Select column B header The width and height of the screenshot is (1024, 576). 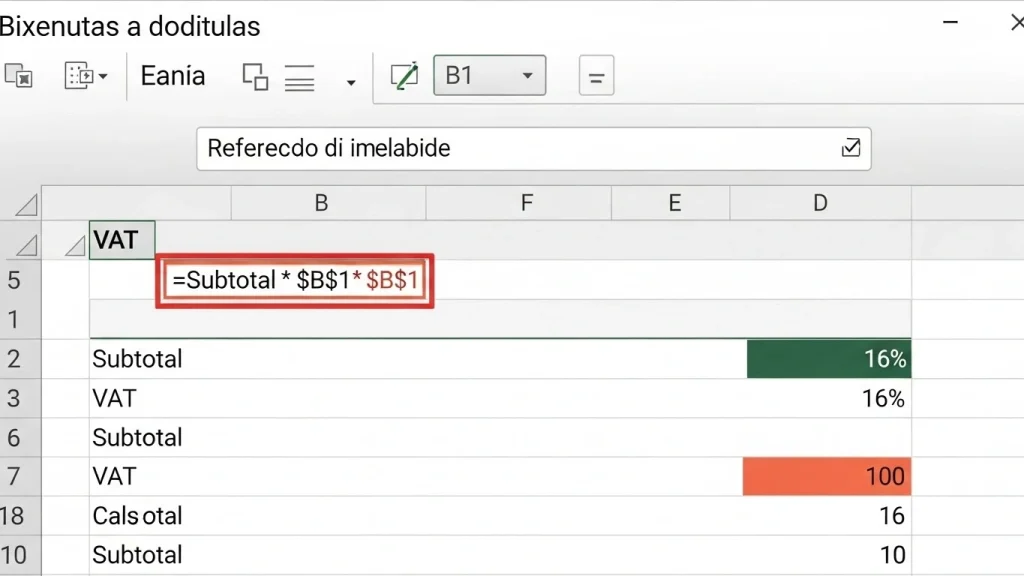coord(321,203)
